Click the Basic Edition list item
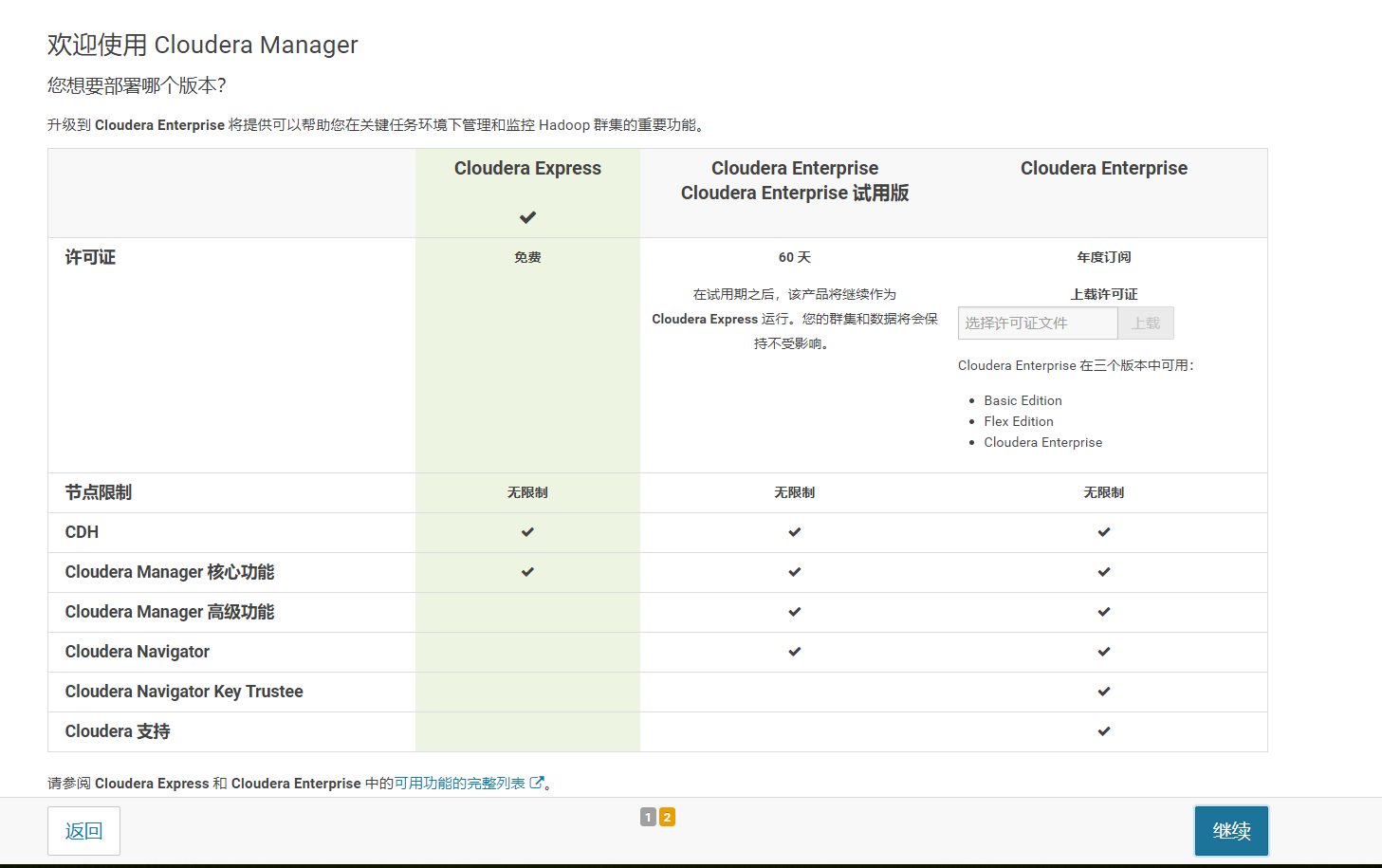1382x868 pixels. point(1023,400)
